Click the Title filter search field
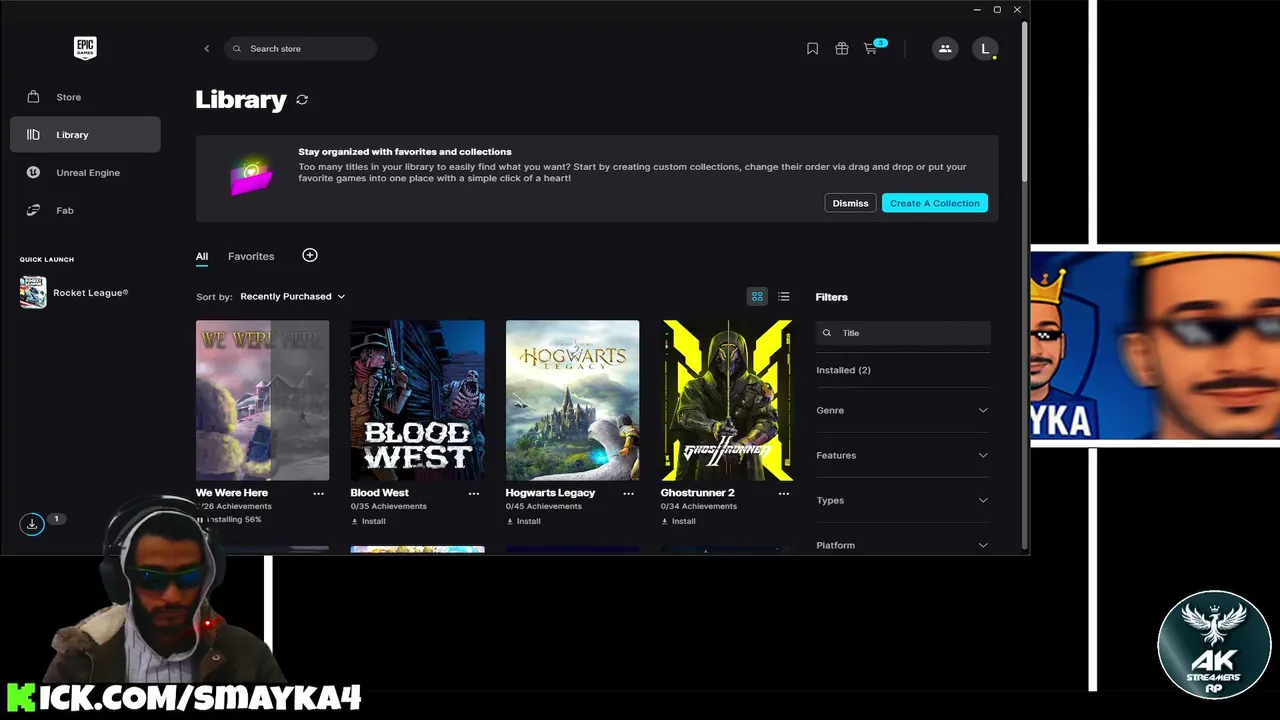This screenshot has height=720, width=1280. coord(903,333)
